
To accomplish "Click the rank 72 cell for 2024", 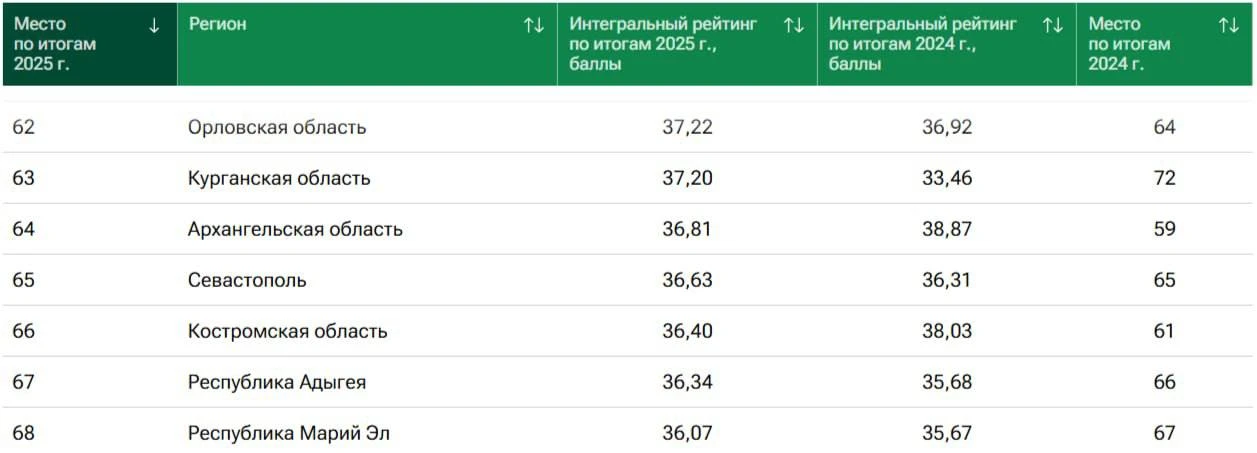I will point(1164,178).
